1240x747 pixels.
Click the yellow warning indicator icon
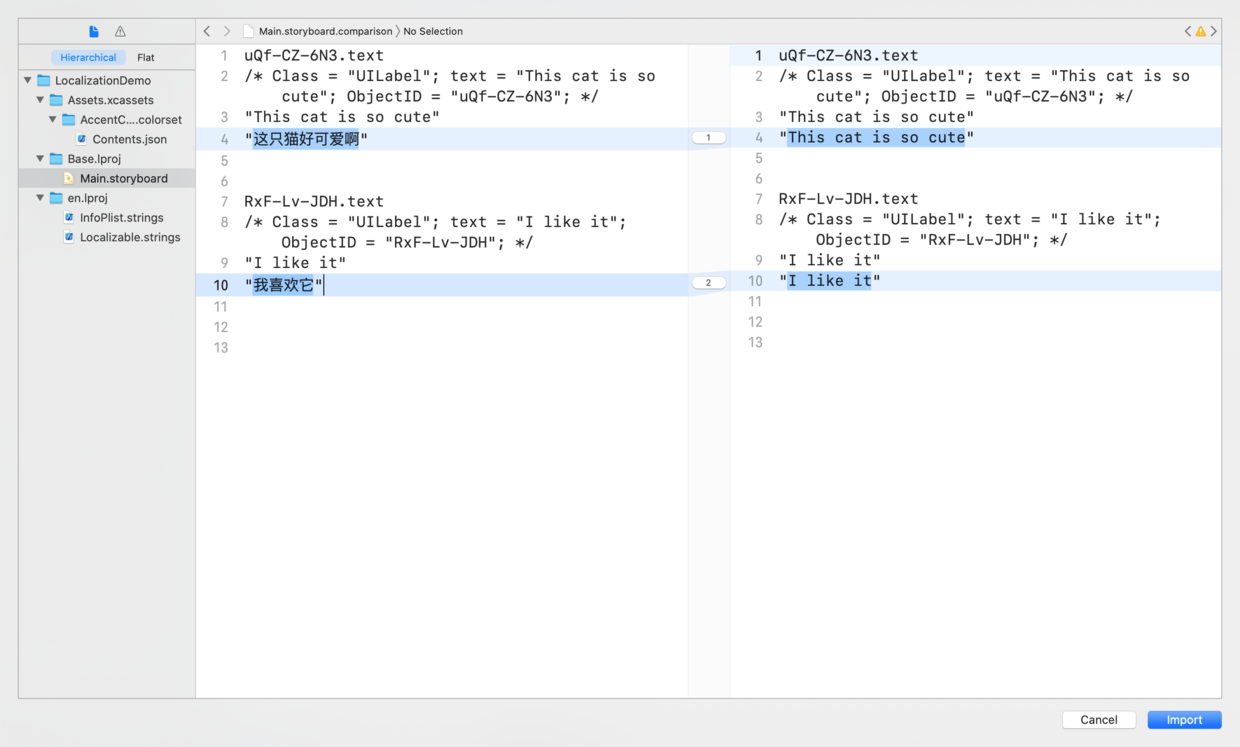[x=1201, y=32]
